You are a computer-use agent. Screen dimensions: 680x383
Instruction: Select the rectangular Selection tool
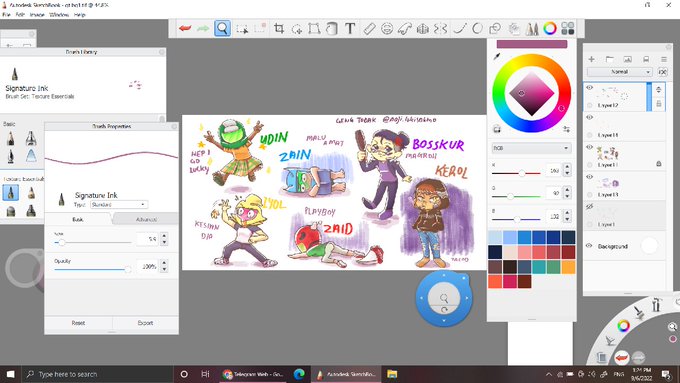tap(242, 29)
